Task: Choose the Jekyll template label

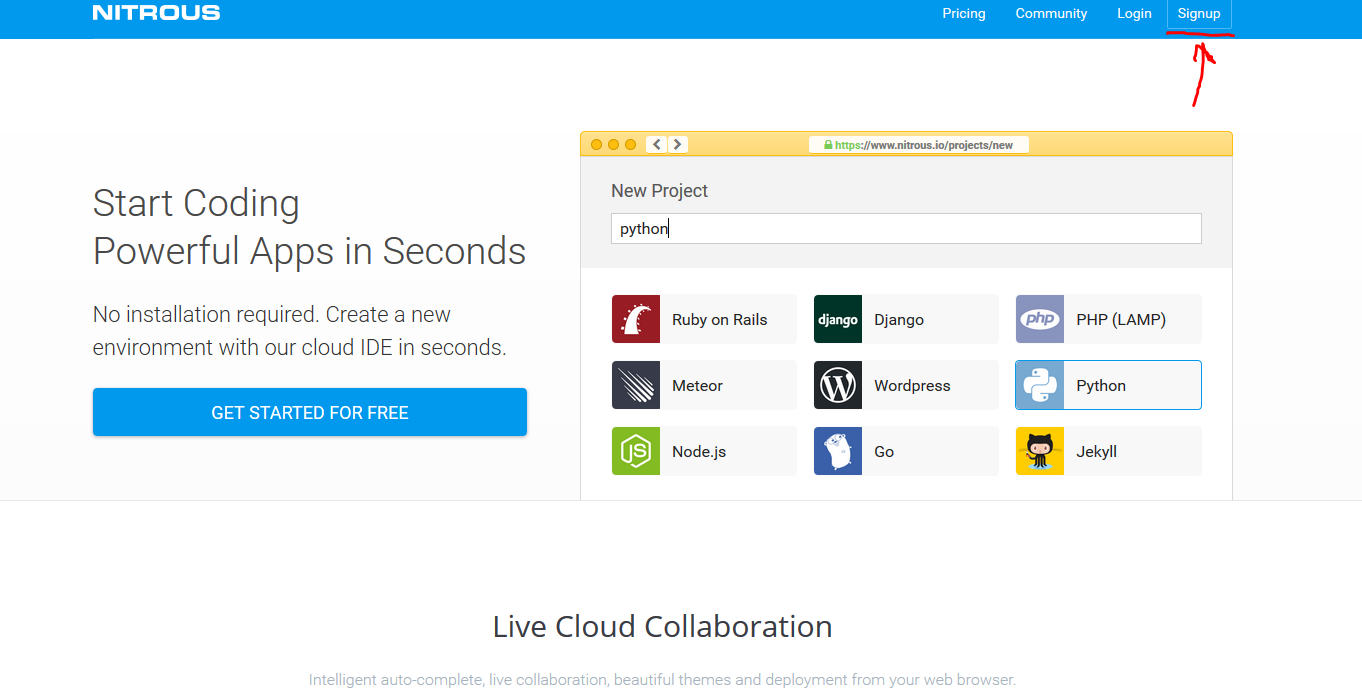Action: tap(1096, 452)
